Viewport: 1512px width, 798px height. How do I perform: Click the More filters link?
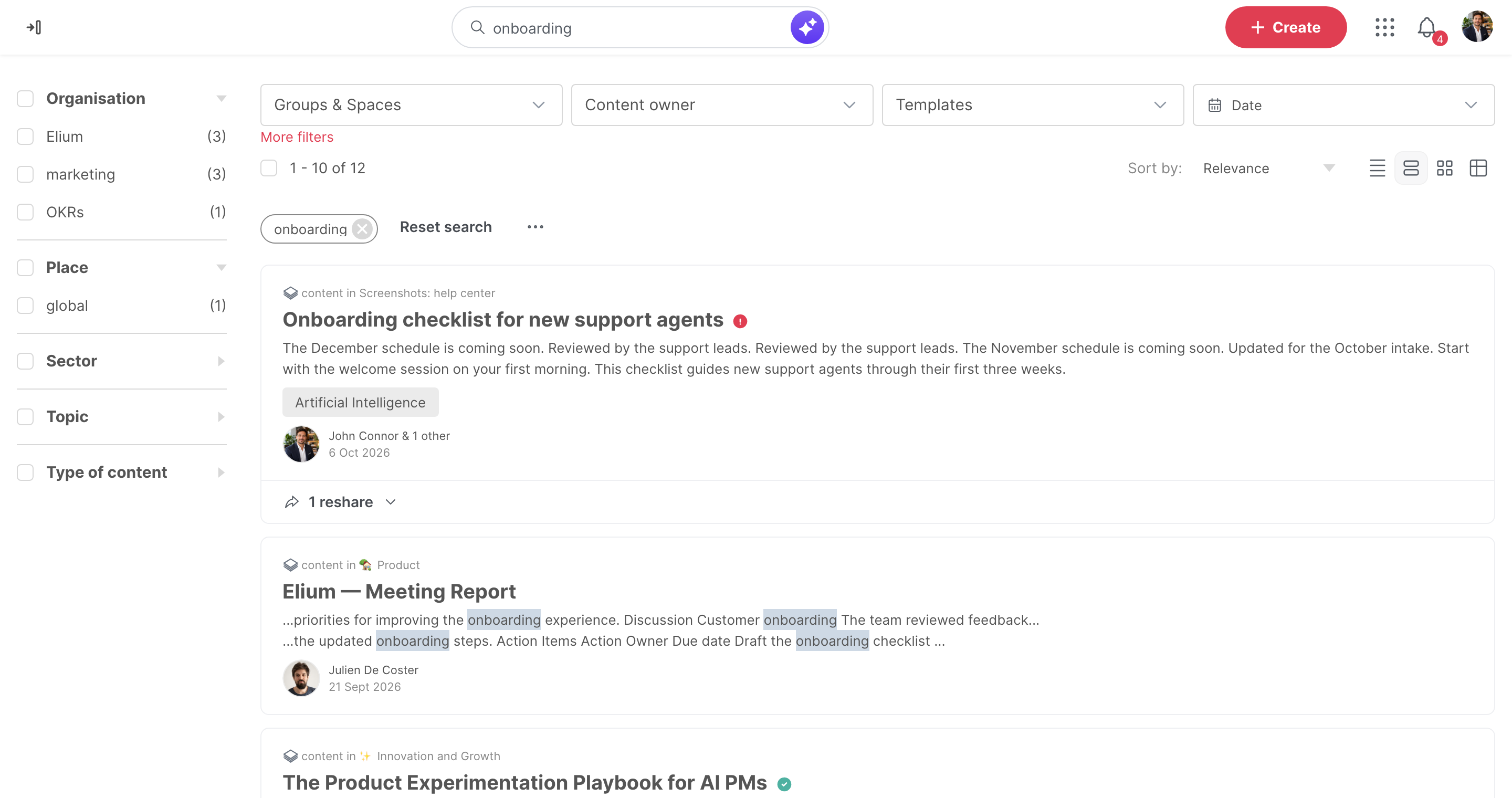point(297,136)
